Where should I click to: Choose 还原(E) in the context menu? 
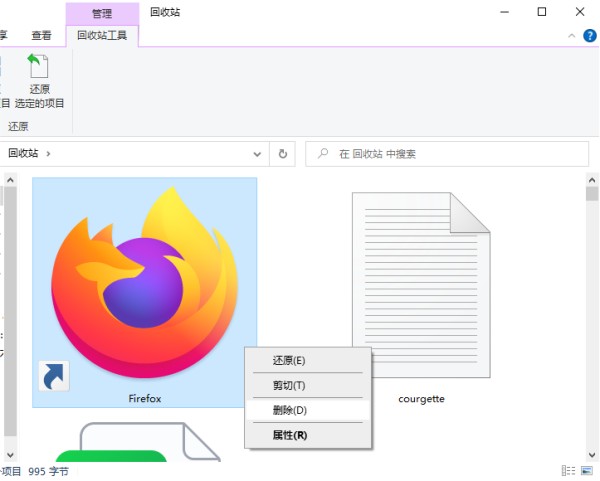(x=308, y=360)
